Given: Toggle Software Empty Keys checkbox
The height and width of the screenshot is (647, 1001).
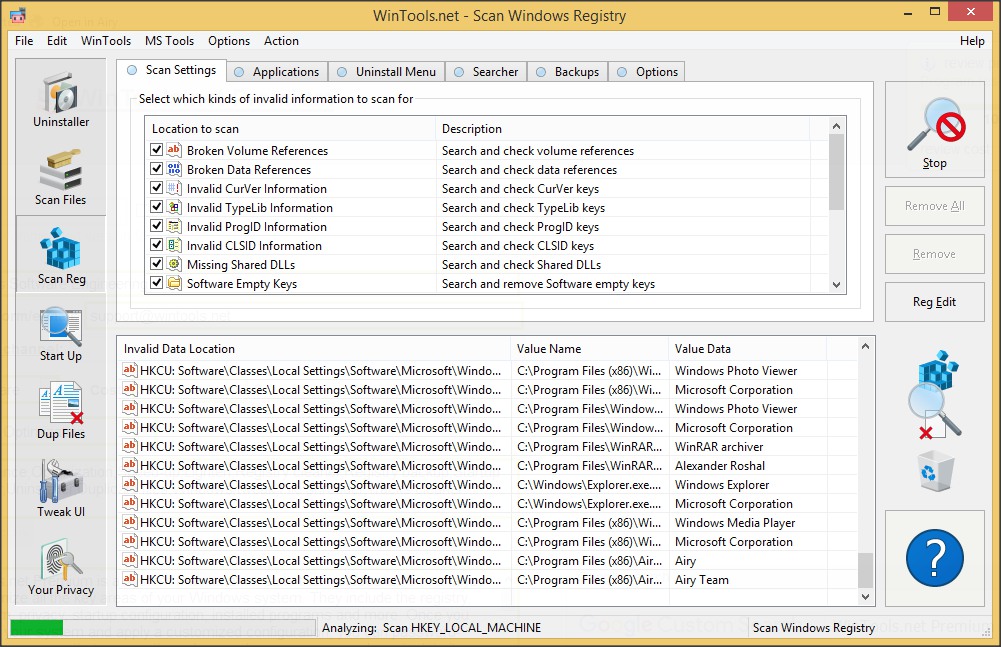Looking at the screenshot, I should (x=156, y=283).
